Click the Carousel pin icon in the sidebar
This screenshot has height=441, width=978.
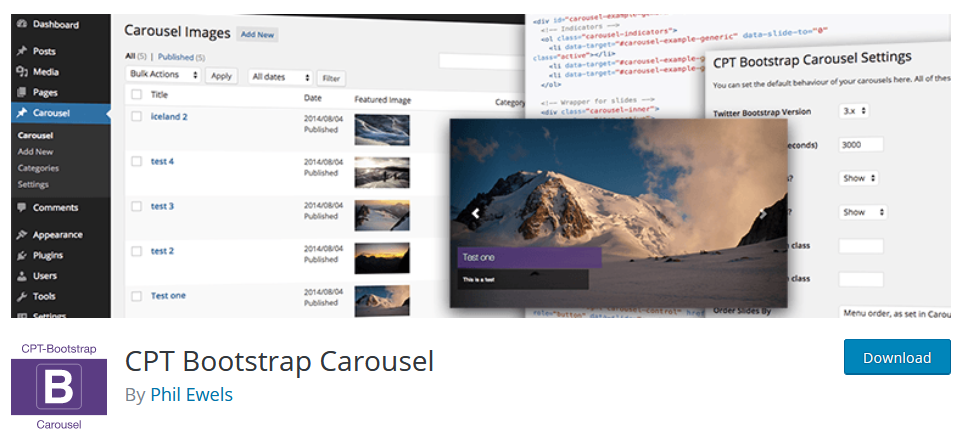(22, 113)
